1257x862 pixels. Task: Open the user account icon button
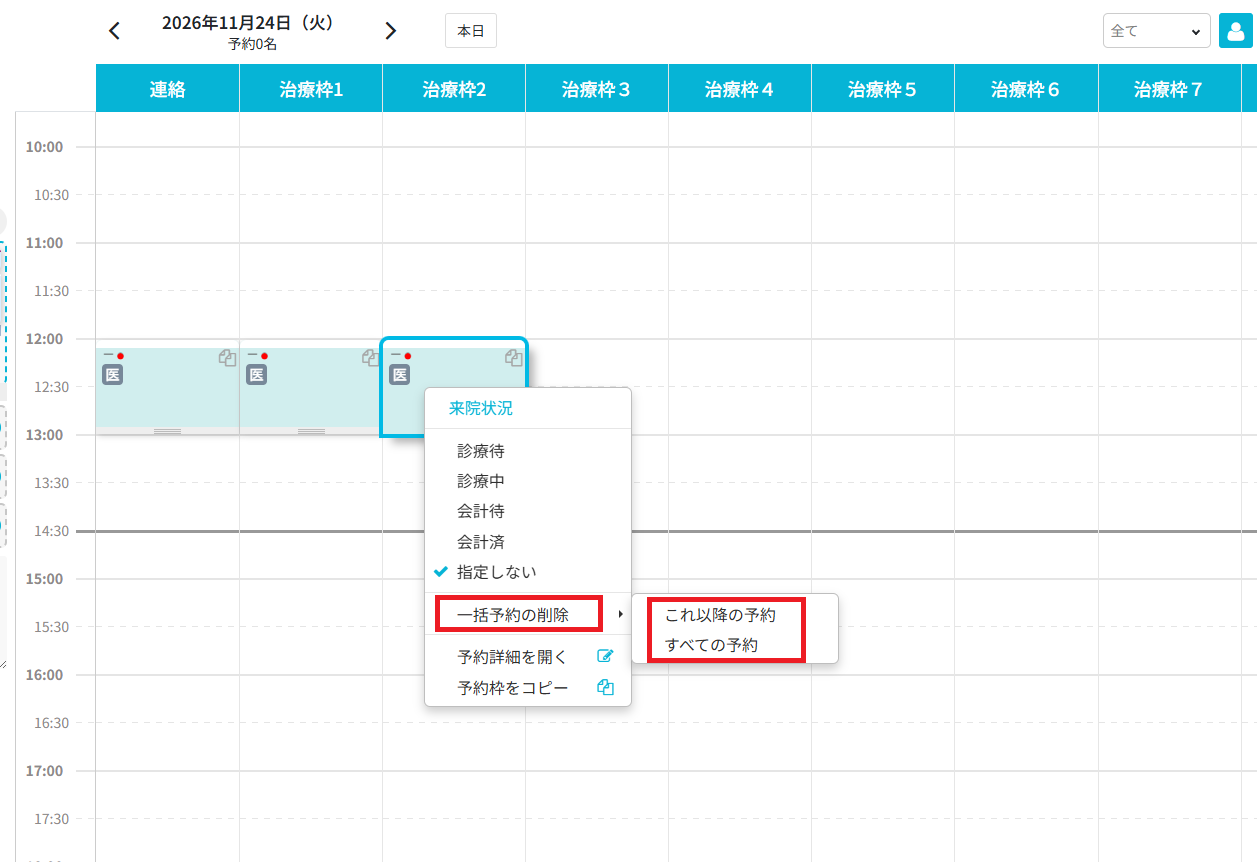tap(1236, 30)
